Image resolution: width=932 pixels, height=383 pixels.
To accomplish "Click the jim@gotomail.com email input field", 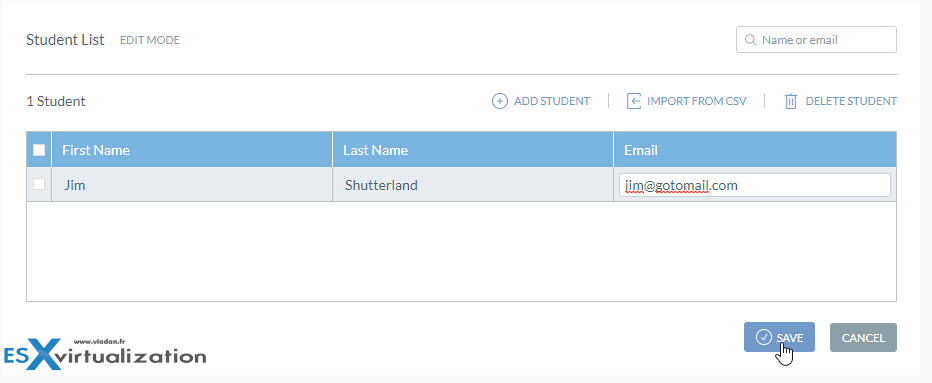I will 754,185.
